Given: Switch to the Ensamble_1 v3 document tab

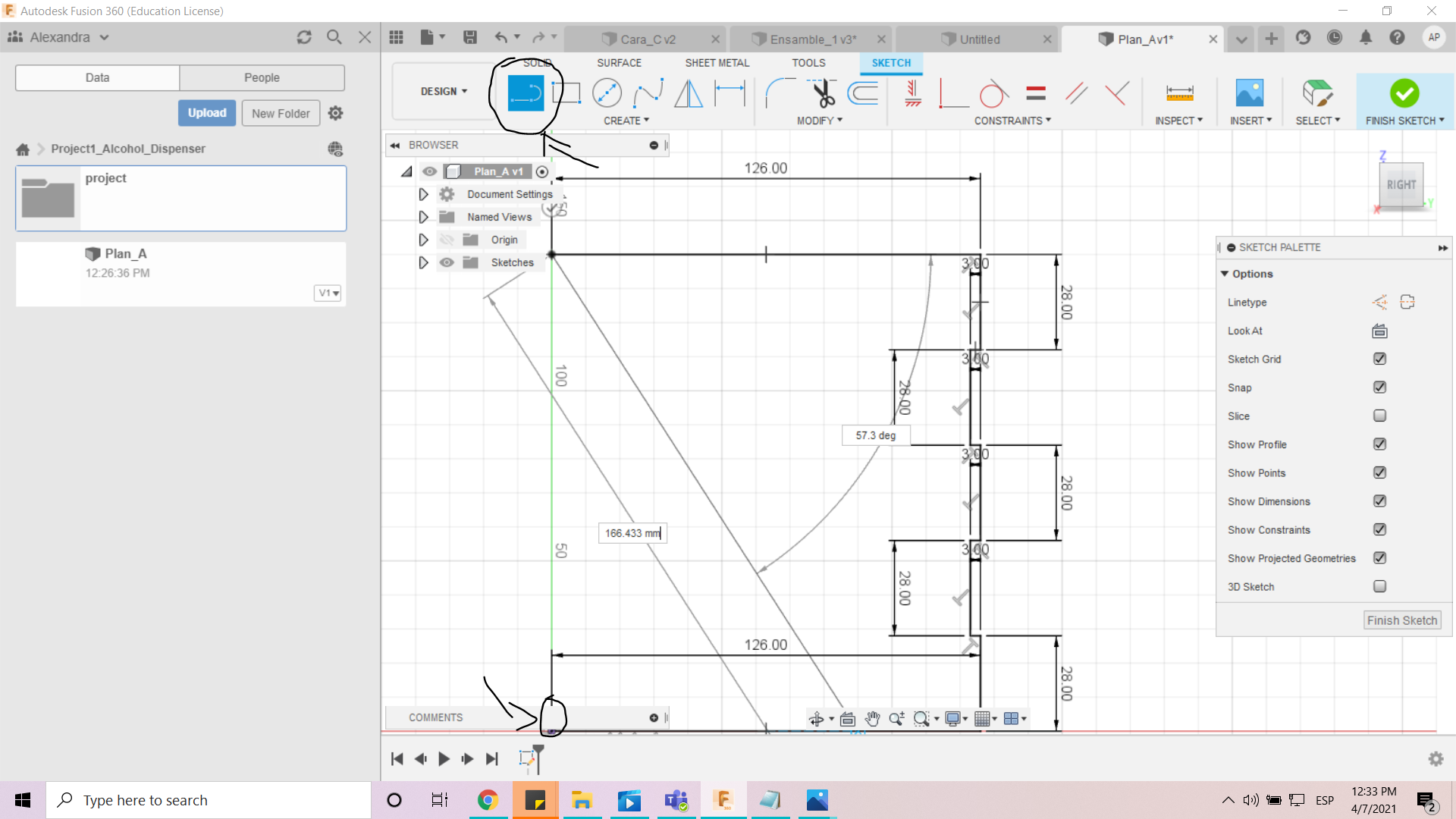Looking at the screenshot, I should pyautogui.click(x=811, y=39).
